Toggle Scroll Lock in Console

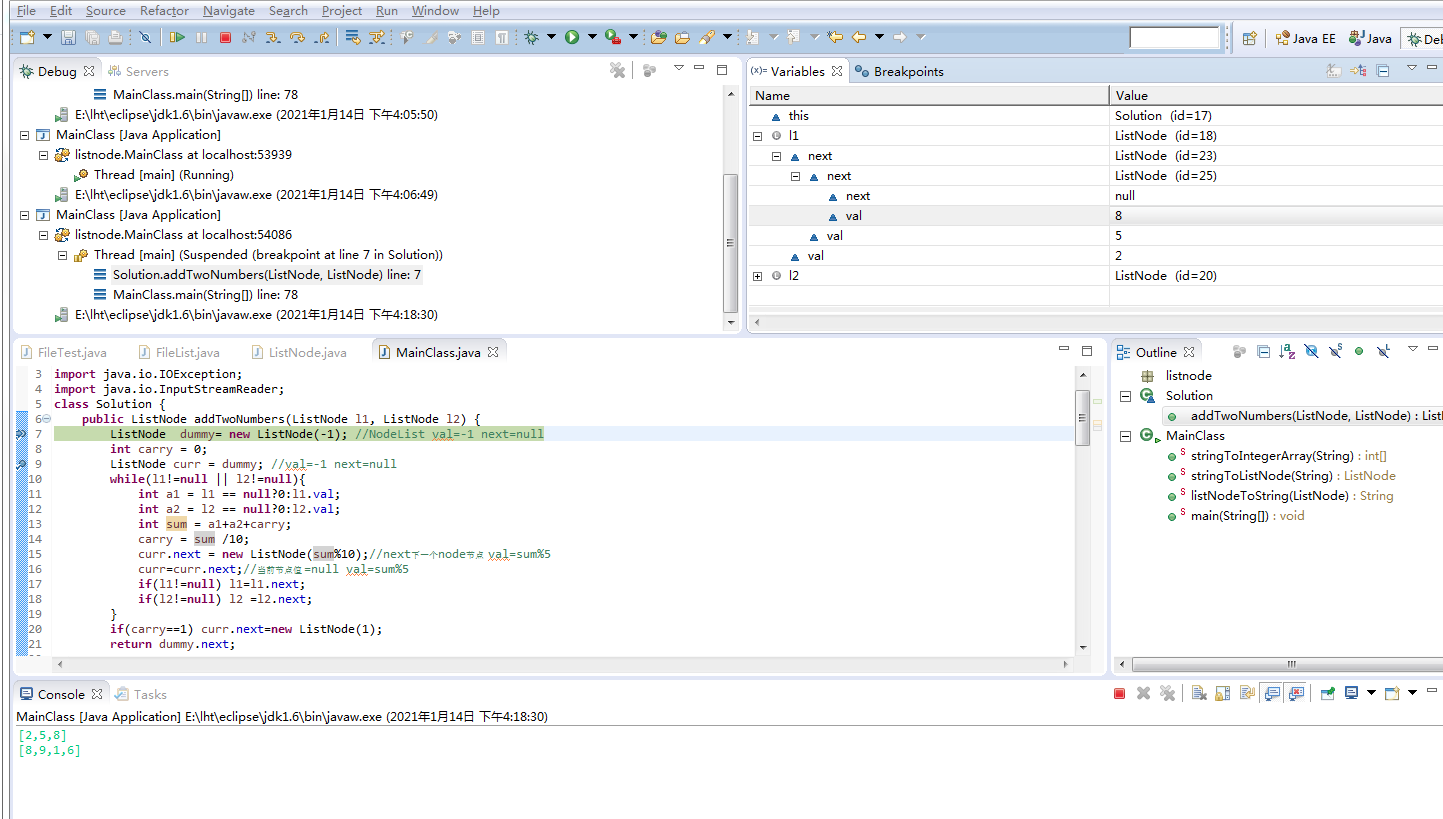point(1222,693)
